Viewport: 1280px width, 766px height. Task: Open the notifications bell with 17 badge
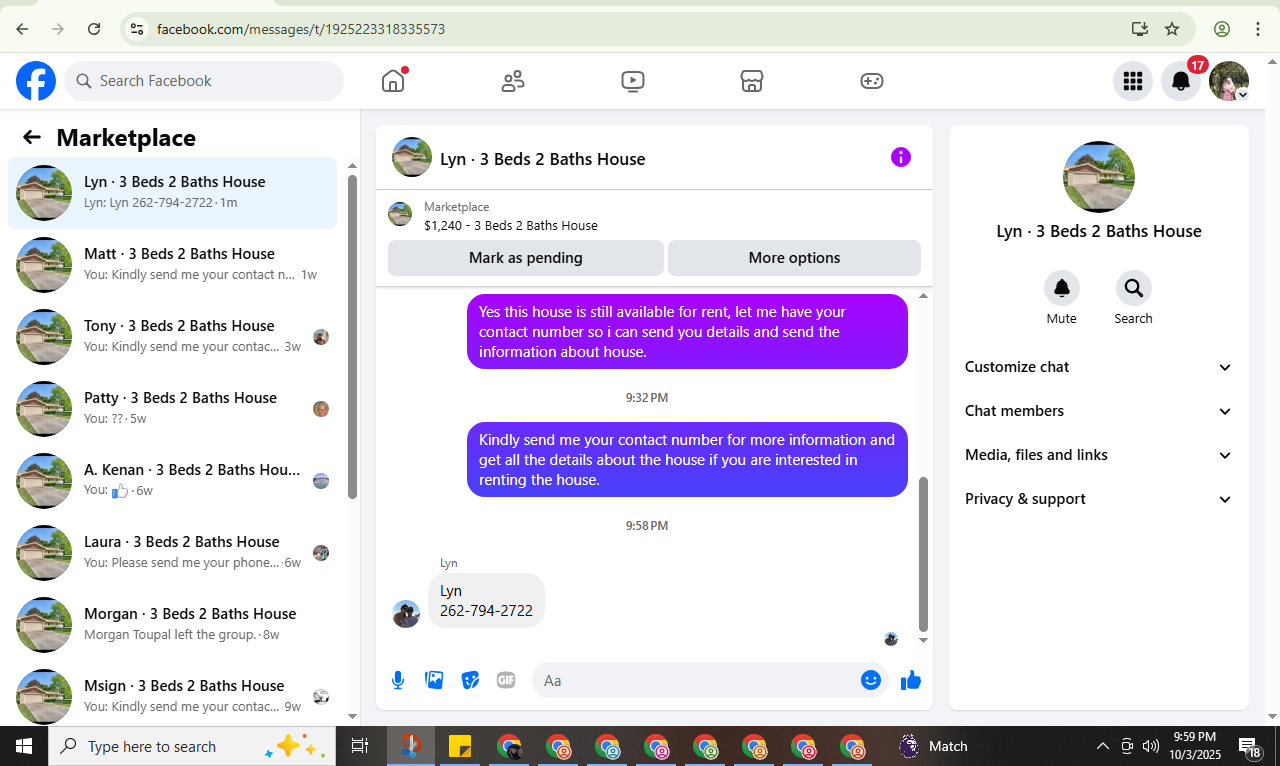(x=1181, y=81)
